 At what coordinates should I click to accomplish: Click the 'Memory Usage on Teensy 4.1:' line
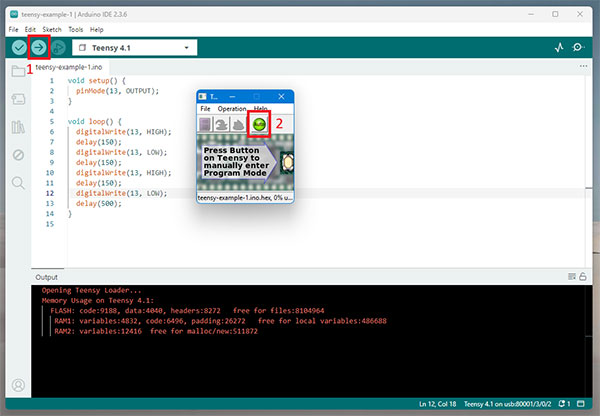point(98,300)
